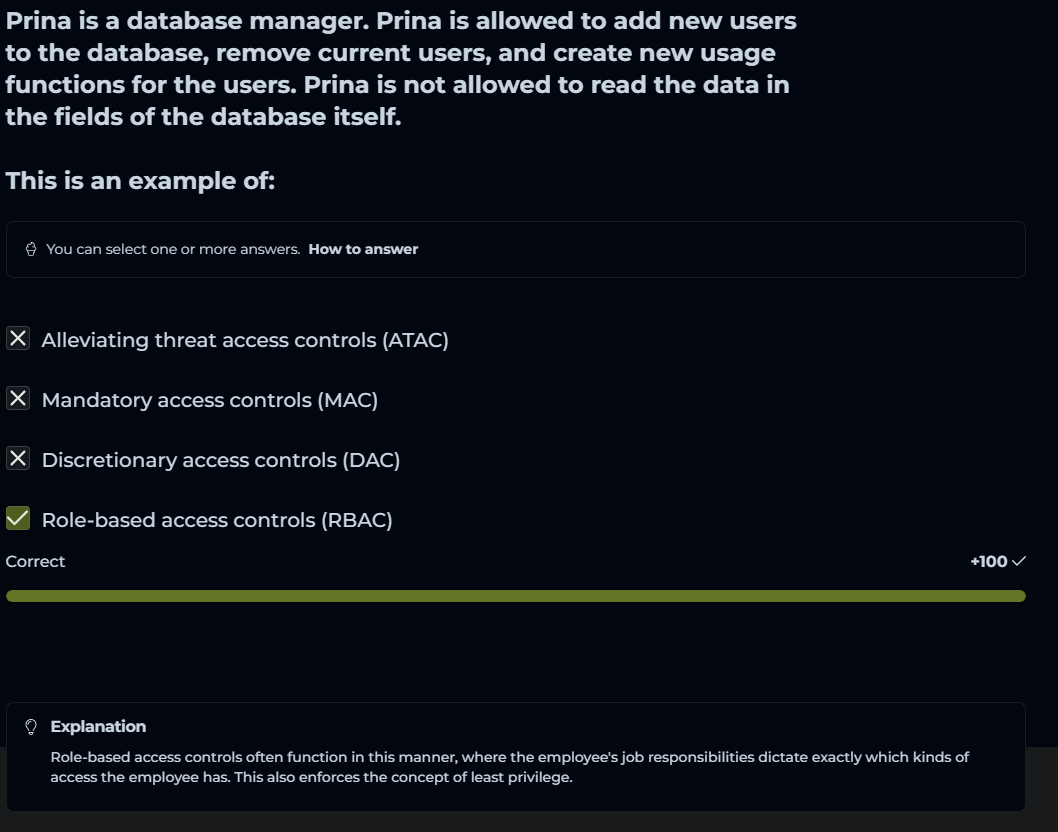Image resolution: width=1058 pixels, height=832 pixels.
Task: Click the lightbulb icon in the Explanation box
Action: coord(31,727)
